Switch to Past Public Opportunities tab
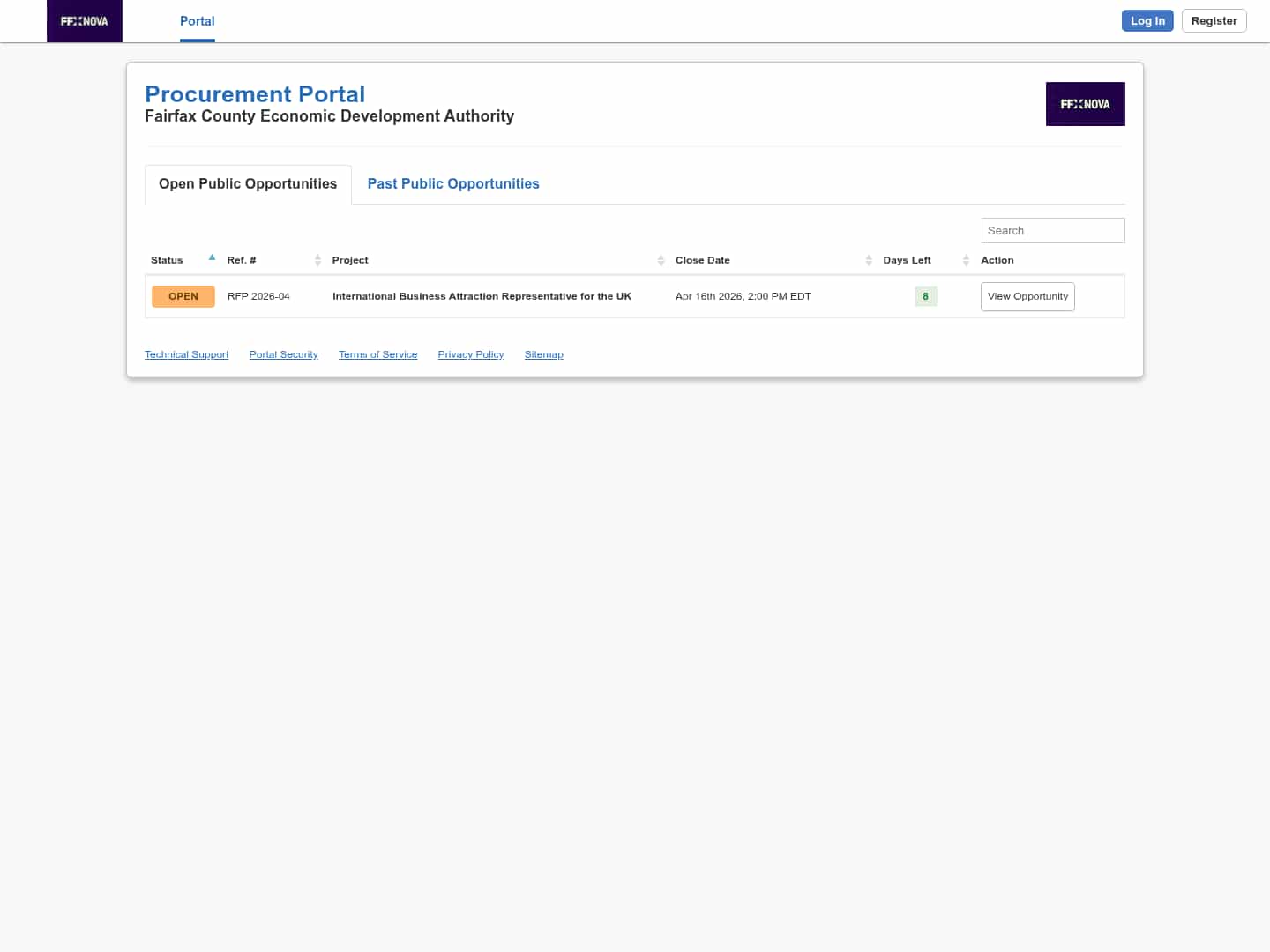Image resolution: width=1270 pixels, height=952 pixels. point(453,183)
